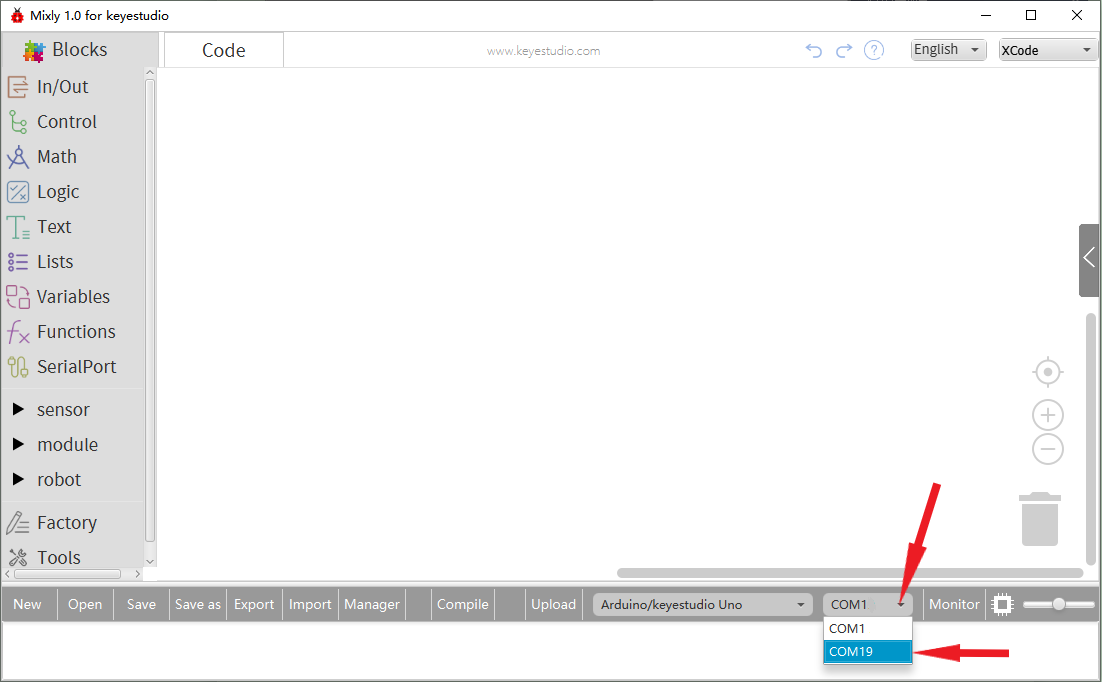Click the Save as button
This screenshot has width=1102, height=682.
click(x=197, y=605)
